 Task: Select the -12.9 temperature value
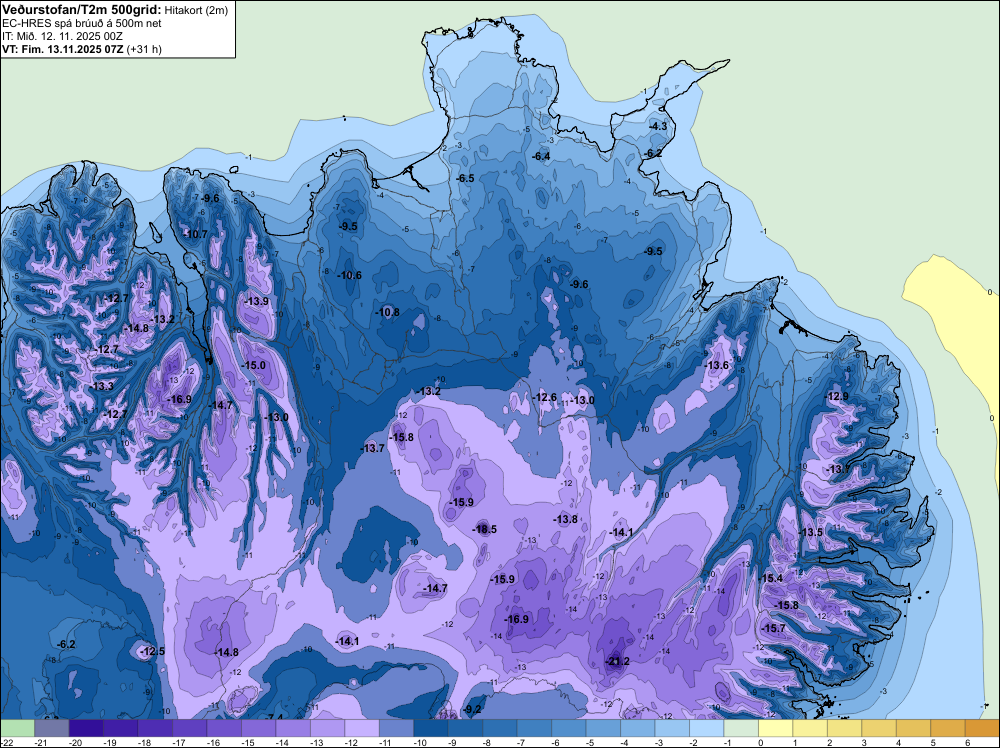[x=837, y=396]
